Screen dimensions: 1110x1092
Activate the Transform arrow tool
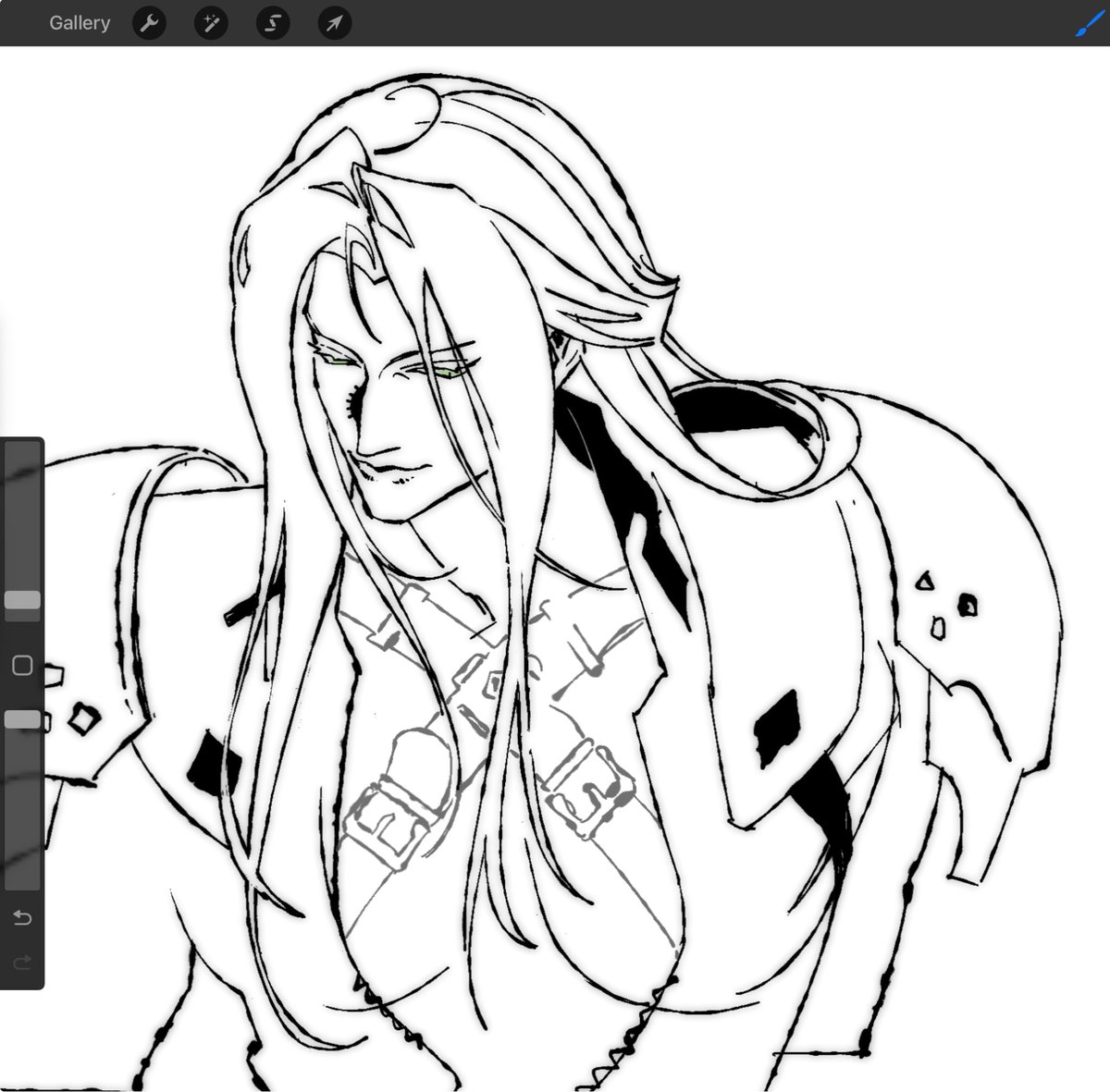tap(335, 23)
